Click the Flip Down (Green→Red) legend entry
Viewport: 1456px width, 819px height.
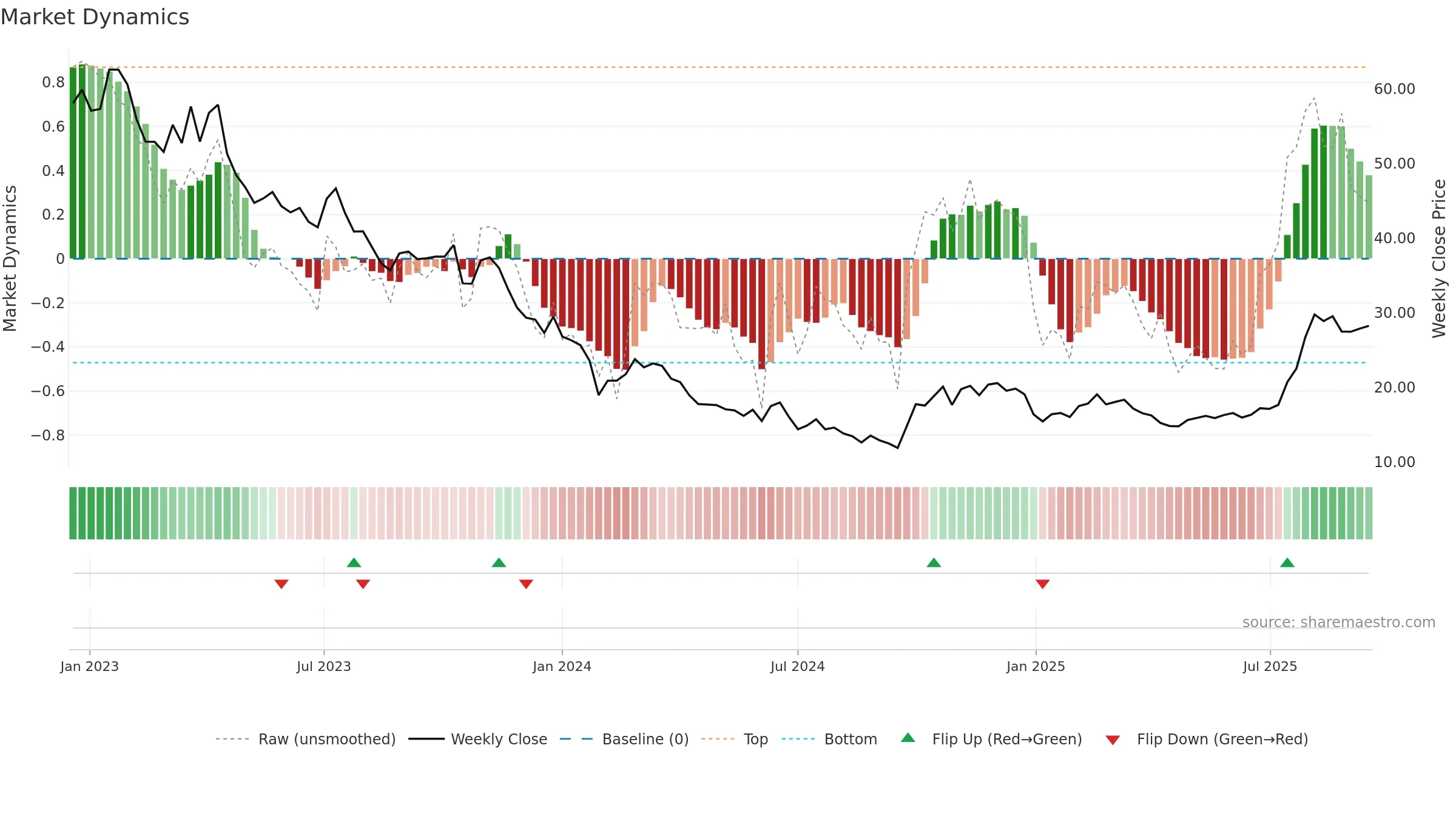pos(1207,739)
